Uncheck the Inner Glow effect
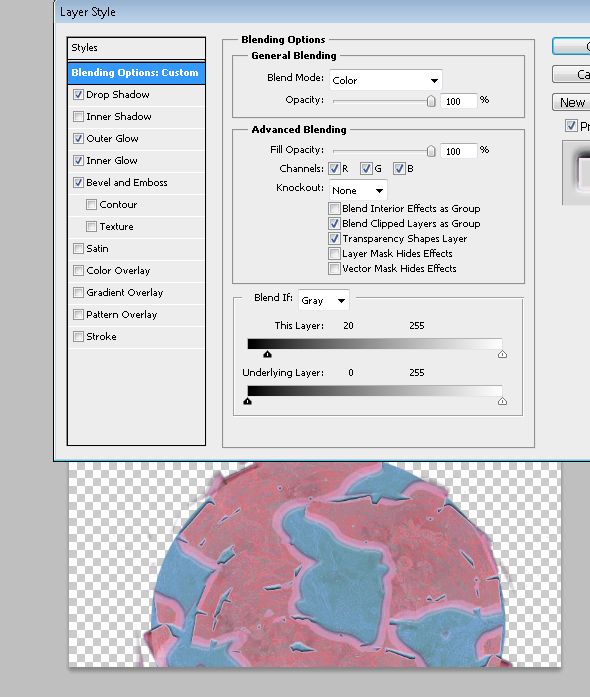Viewport: 590px width, 697px height. point(78,160)
